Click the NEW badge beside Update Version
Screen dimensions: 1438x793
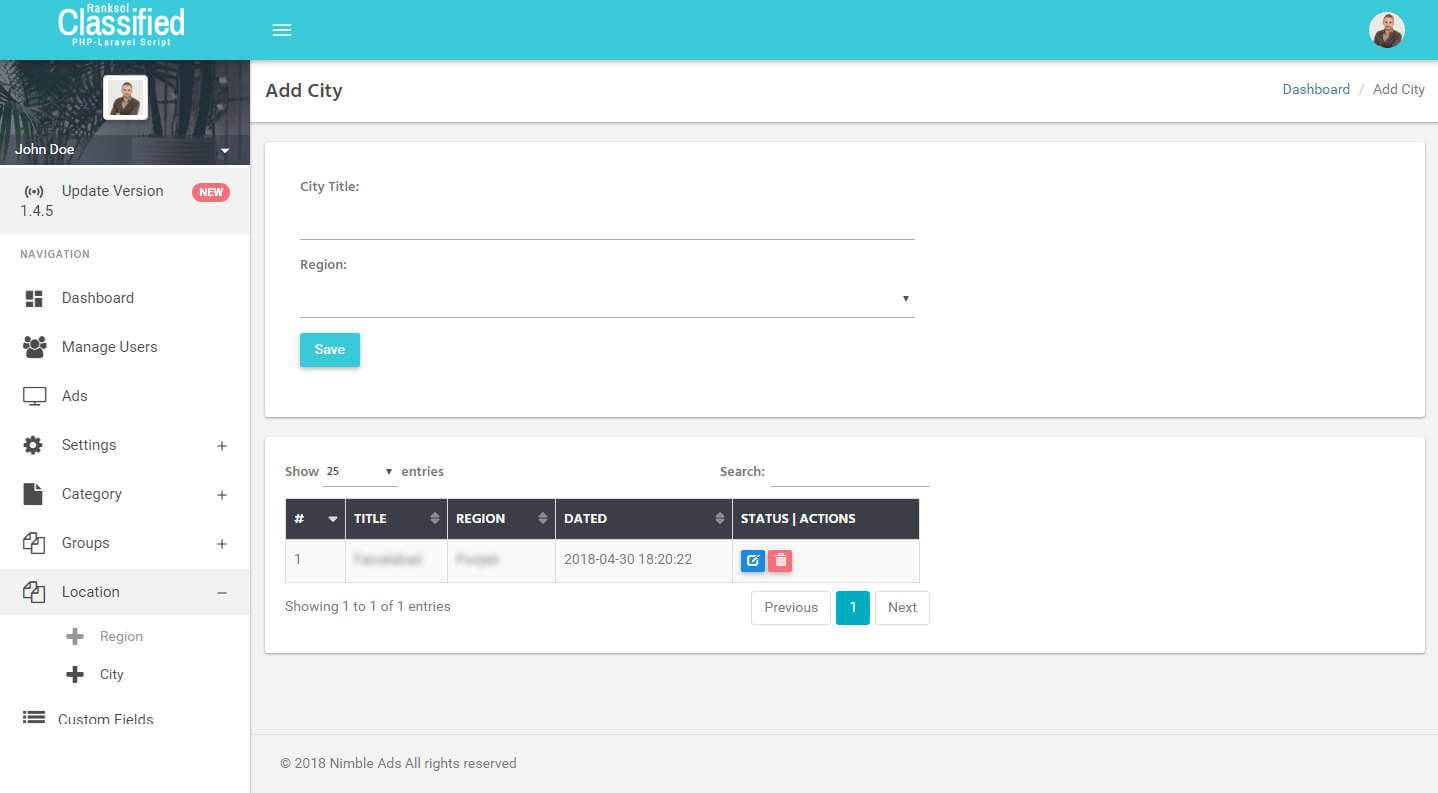[x=211, y=192]
